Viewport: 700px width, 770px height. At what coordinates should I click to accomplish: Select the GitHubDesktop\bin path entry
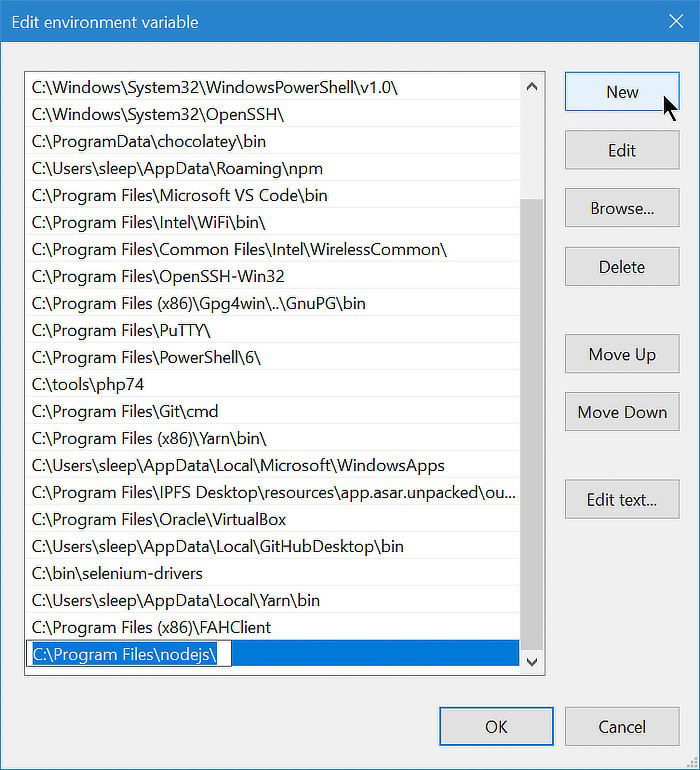(273, 547)
